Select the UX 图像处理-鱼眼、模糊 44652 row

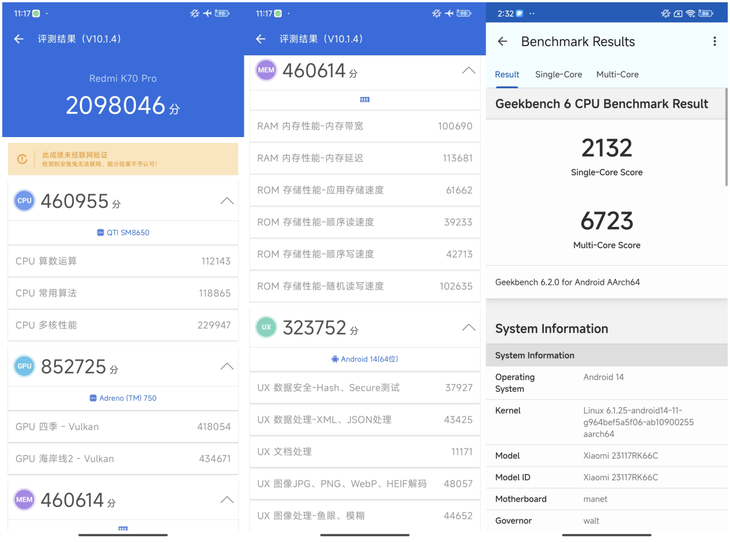(x=365, y=515)
